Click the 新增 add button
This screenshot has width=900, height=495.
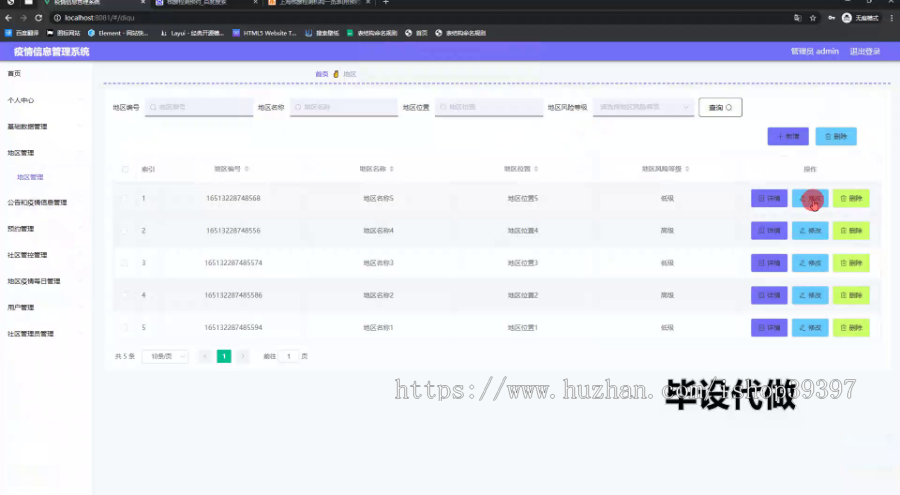pyautogui.click(x=788, y=136)
